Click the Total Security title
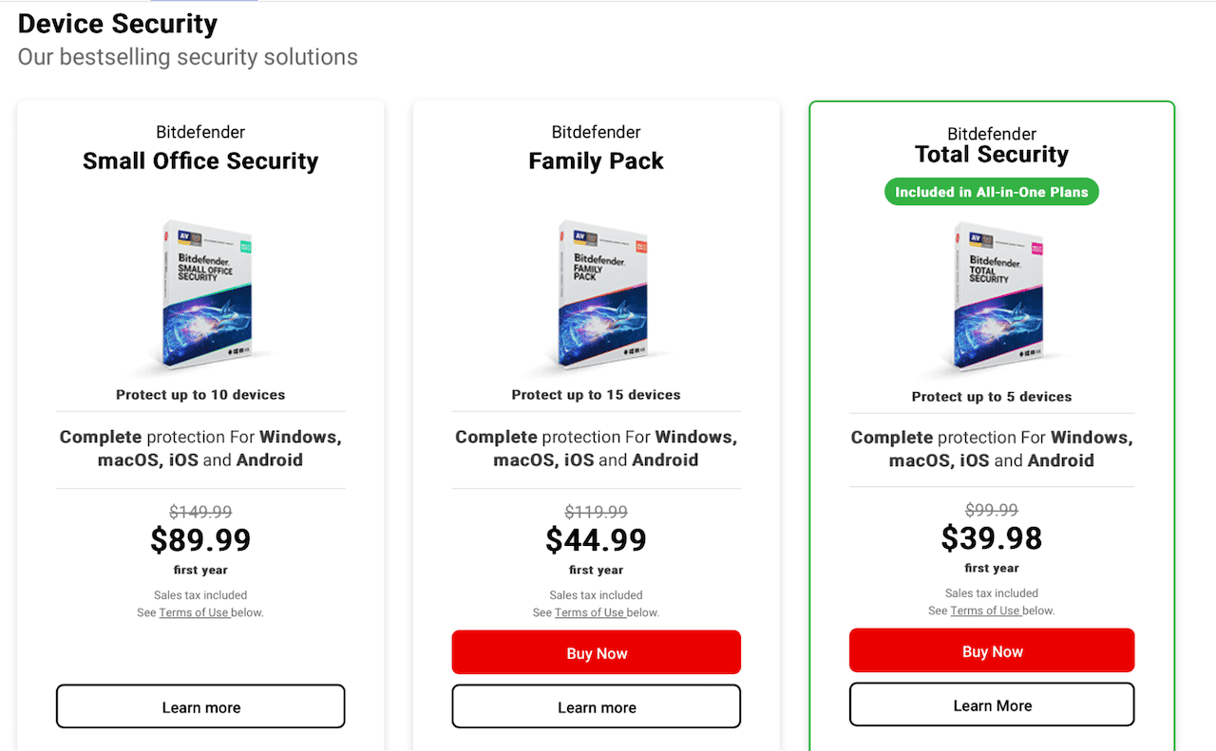1216x751 pixels. [x=992, y=154]
